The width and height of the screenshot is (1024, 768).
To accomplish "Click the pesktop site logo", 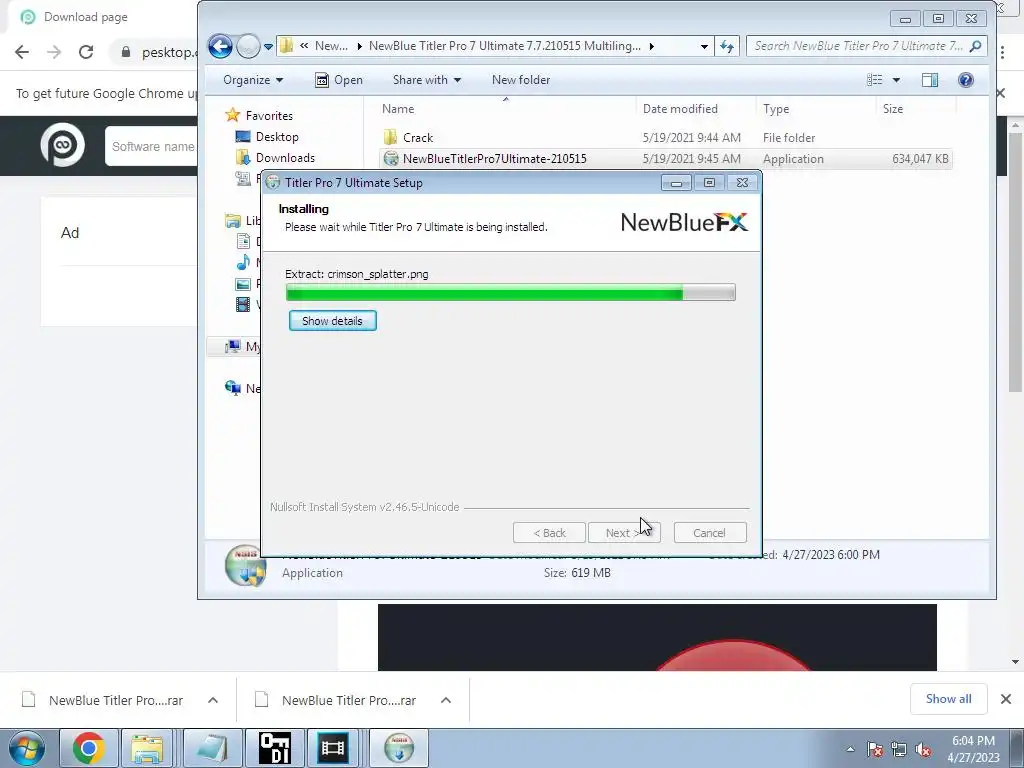I will 63,144.
